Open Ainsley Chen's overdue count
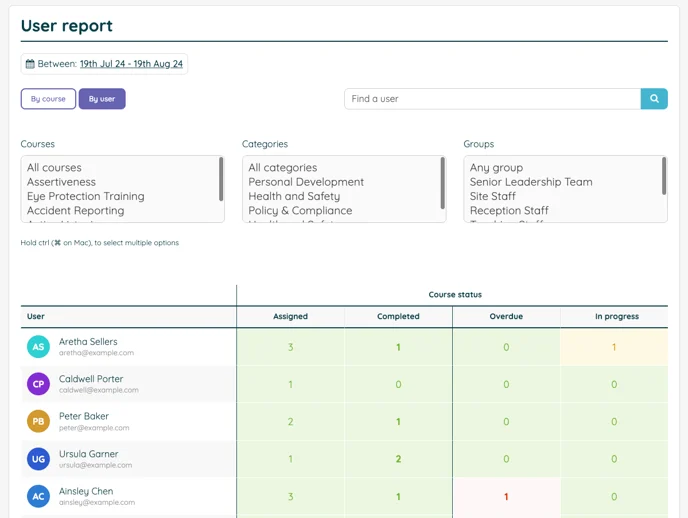Image resolution: width=688 pixels, height=518 pixels. 506,497
